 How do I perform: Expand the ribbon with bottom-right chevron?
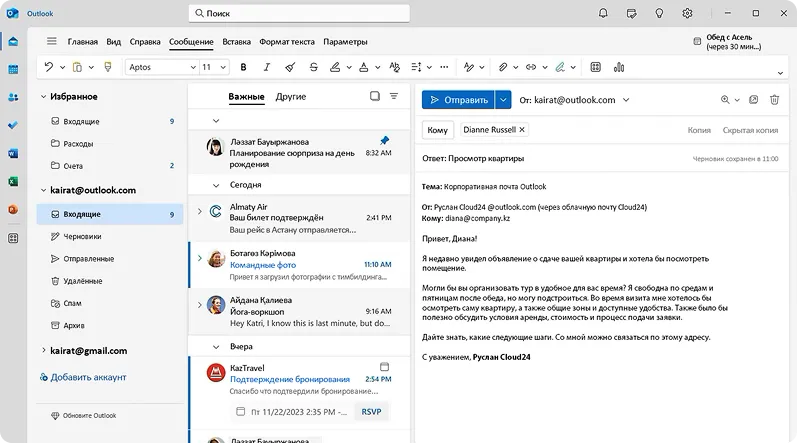tap(780, 73)
